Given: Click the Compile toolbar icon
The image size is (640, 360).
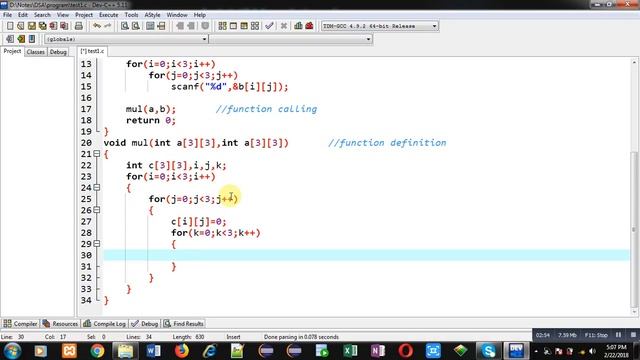Looking at the screenshot, I should pyautogui.click(x=222, y=26).
